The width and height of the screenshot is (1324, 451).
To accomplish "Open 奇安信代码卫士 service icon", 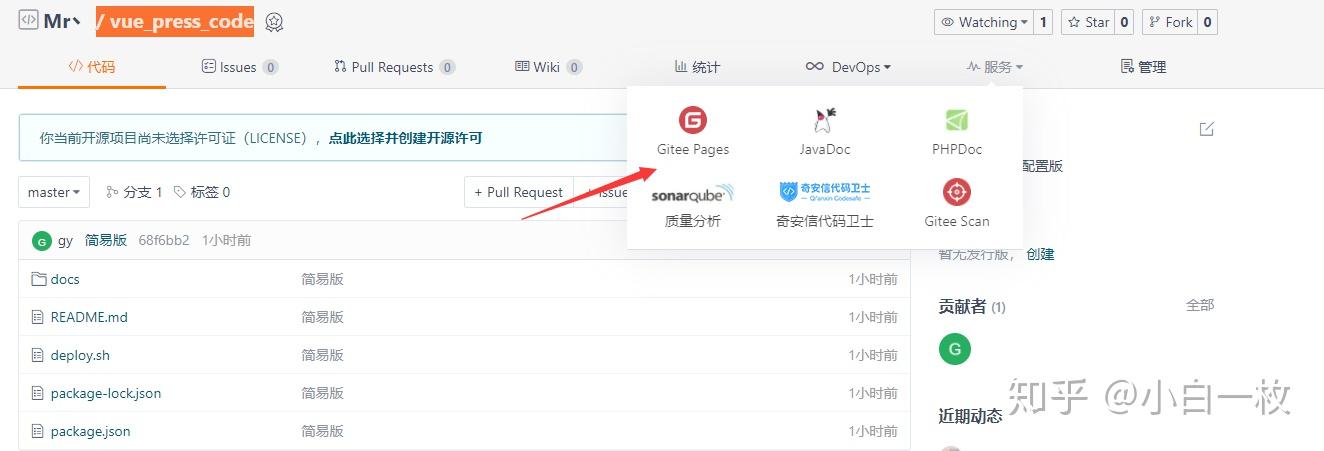I will (x=825, y=192).
